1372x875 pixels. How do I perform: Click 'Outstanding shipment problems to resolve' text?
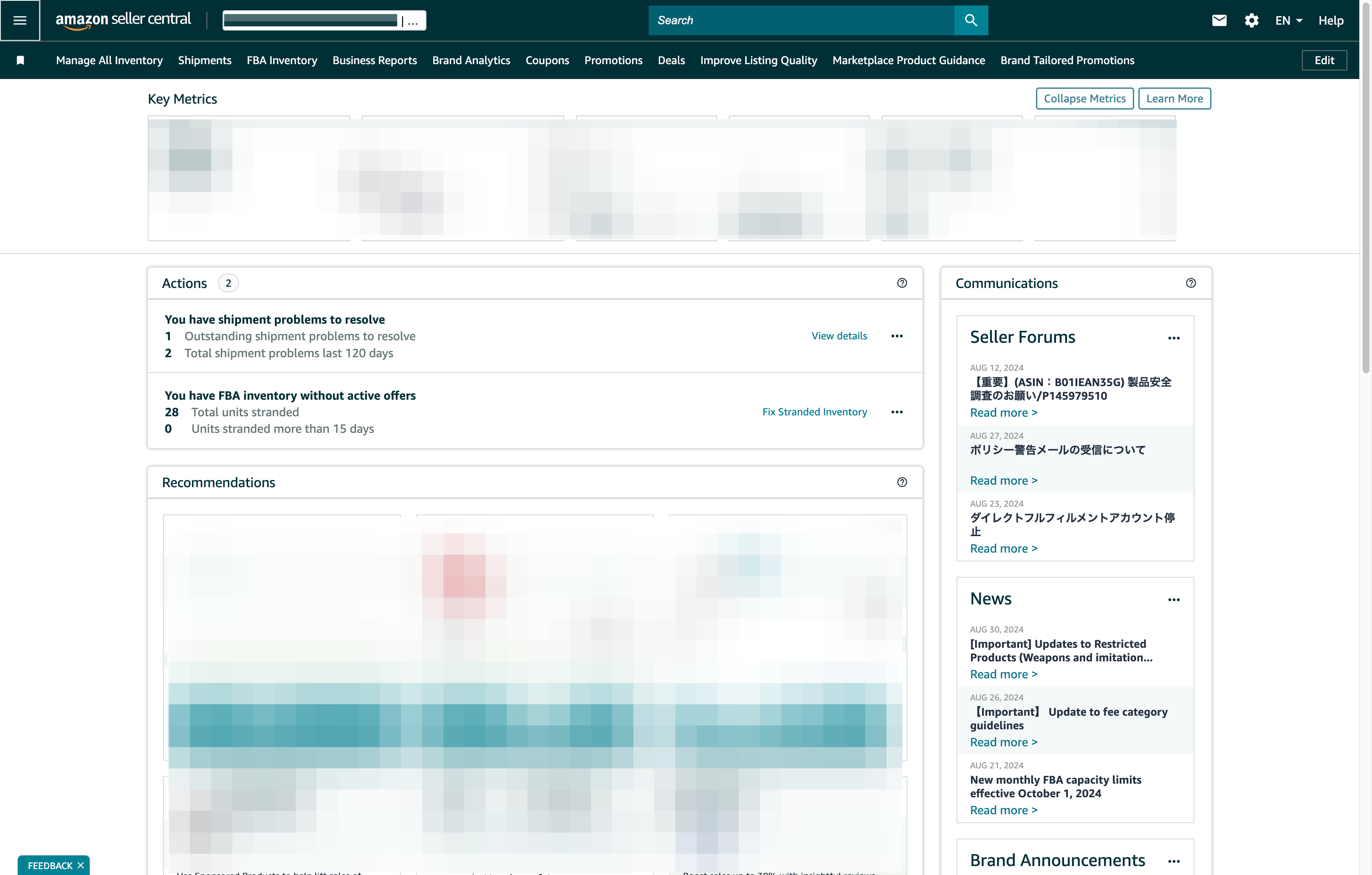click(300, 336)
